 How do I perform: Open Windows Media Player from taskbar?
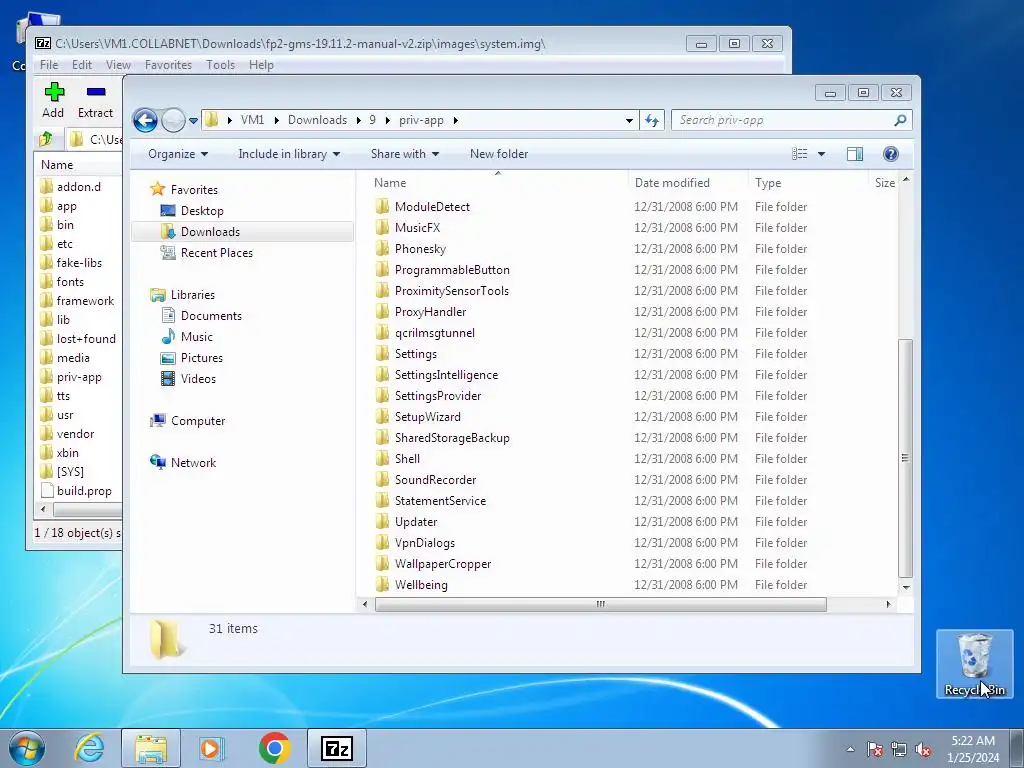pyautogui.click(x=212, y=748)
